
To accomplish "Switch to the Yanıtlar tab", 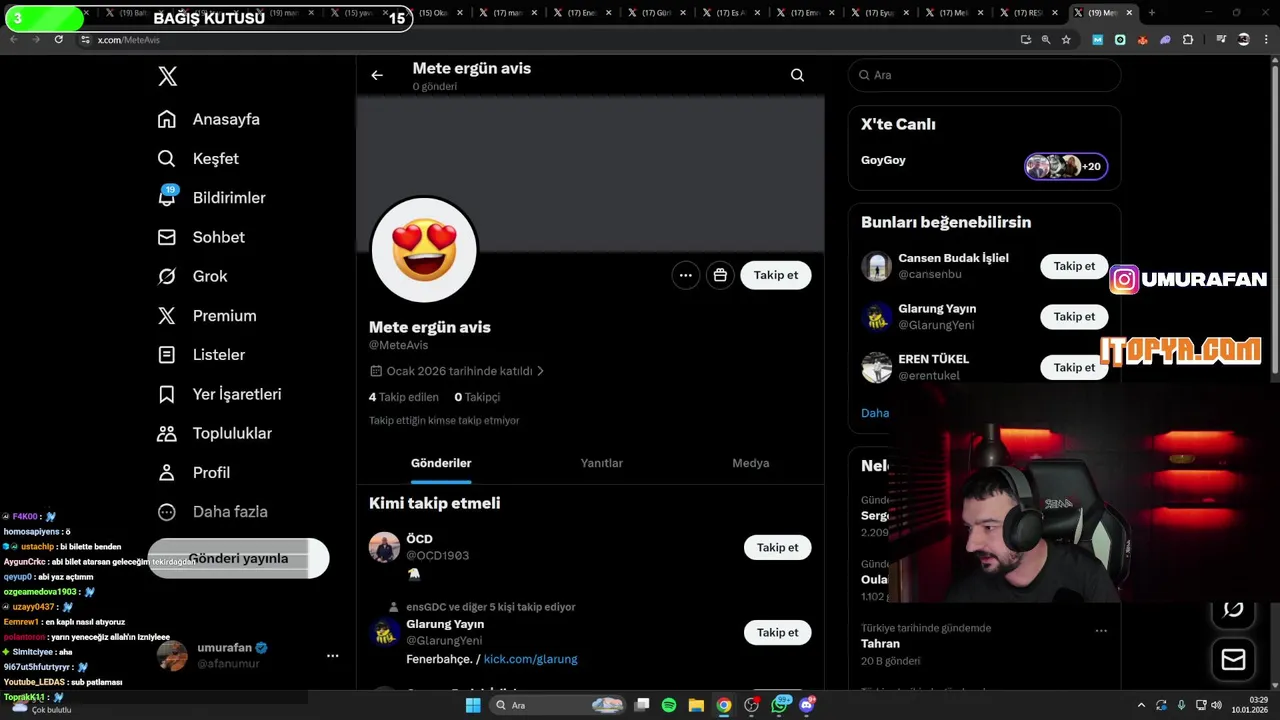I will [602, 463].
